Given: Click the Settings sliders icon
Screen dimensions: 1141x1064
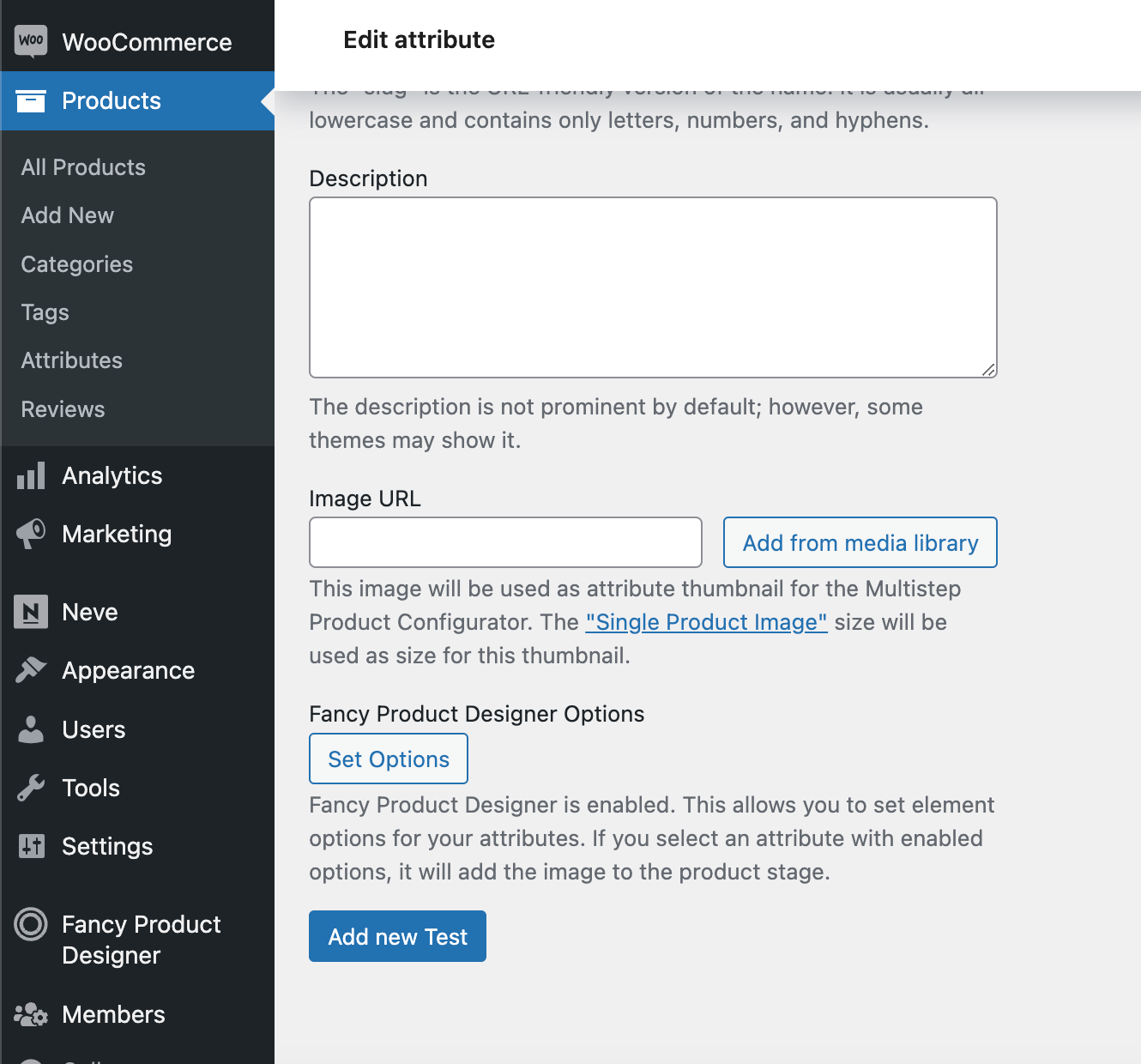Looking at the screenshot, I should 31,846.
